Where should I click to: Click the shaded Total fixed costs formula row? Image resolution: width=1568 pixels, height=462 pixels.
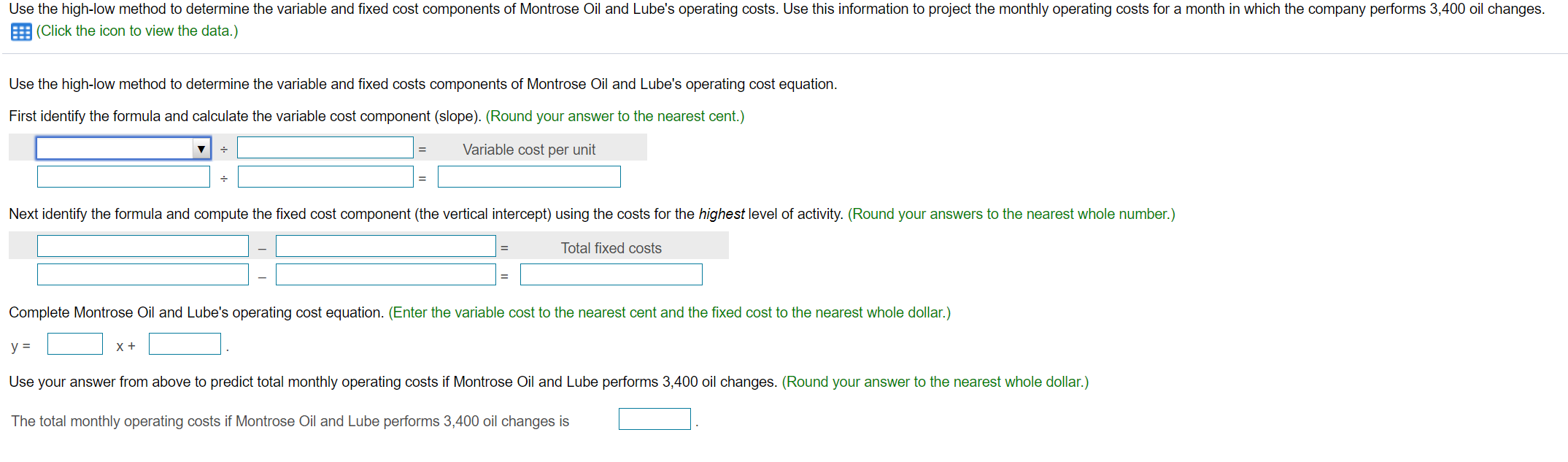point(610,247)
